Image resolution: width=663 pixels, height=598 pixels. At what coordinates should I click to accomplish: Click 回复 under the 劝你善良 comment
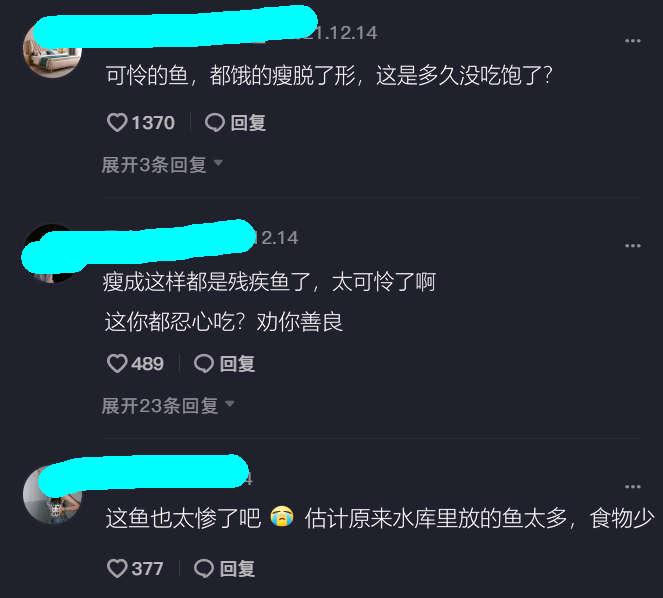point(237,364)
